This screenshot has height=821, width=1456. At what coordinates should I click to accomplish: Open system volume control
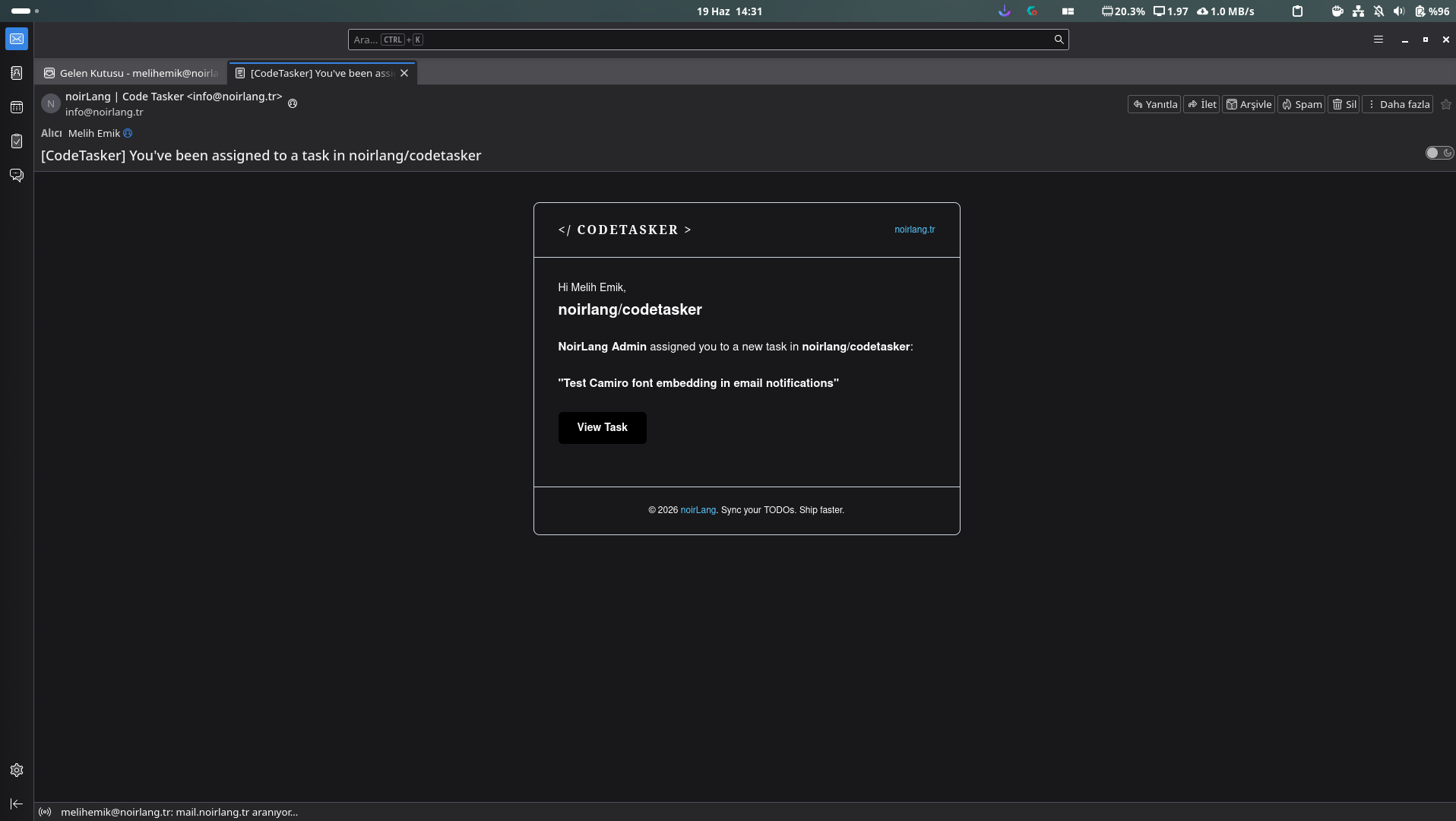(1399, 11)
